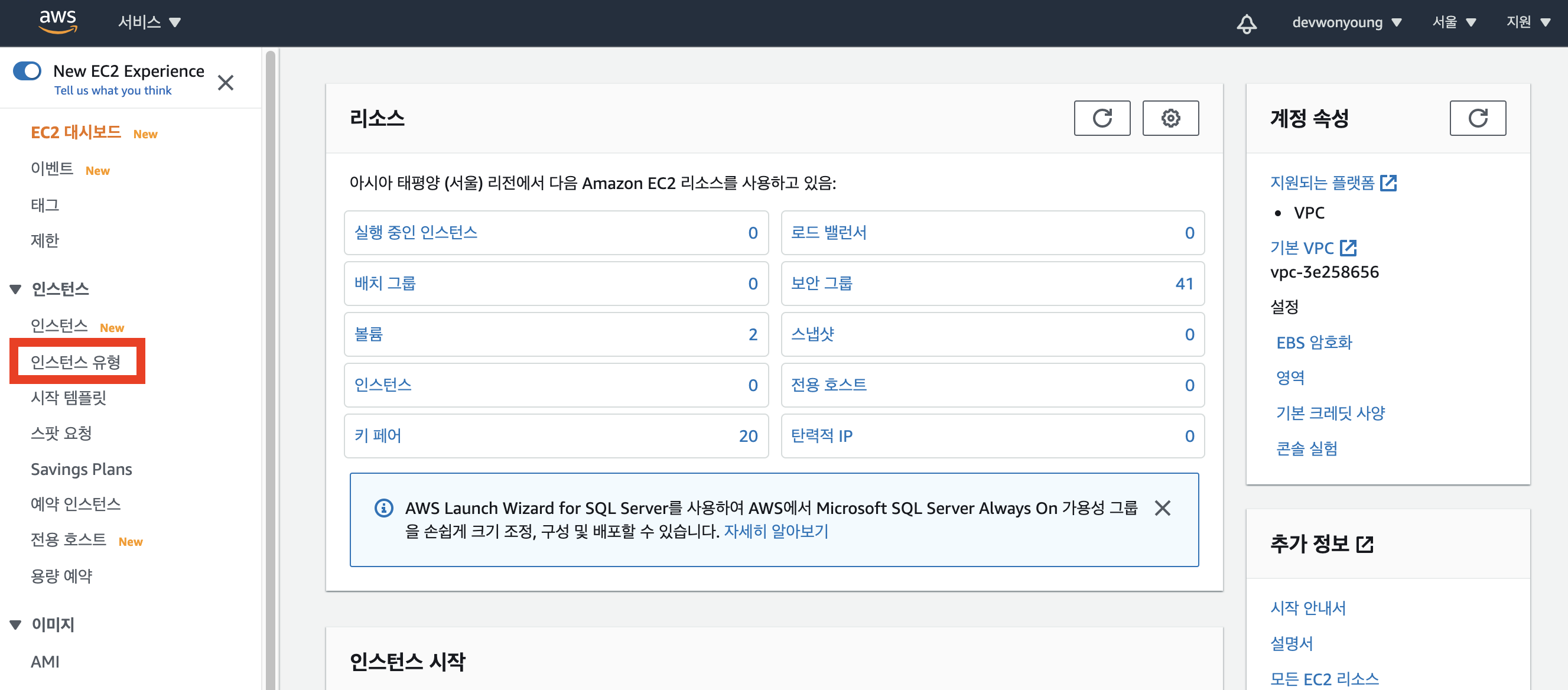The image size is (1568, 690).
Task: Open 리소스 panel settings gear
Action: coord(1170,118)
